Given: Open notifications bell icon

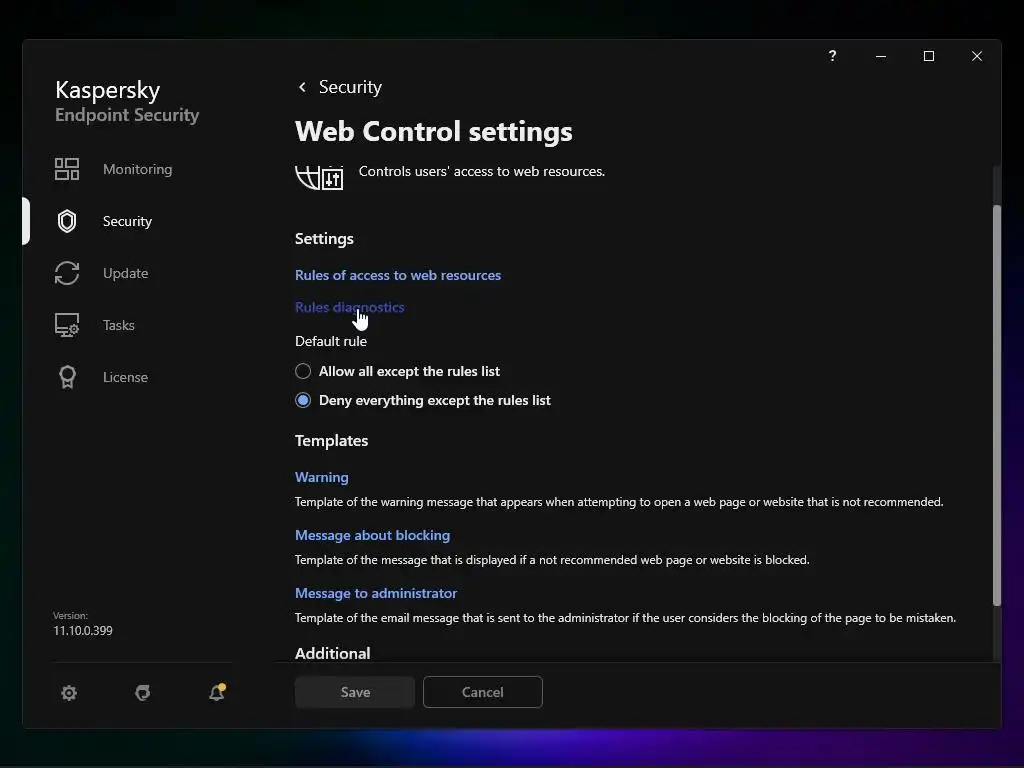Looking at the screenshot, I should [x=217, y=692].
